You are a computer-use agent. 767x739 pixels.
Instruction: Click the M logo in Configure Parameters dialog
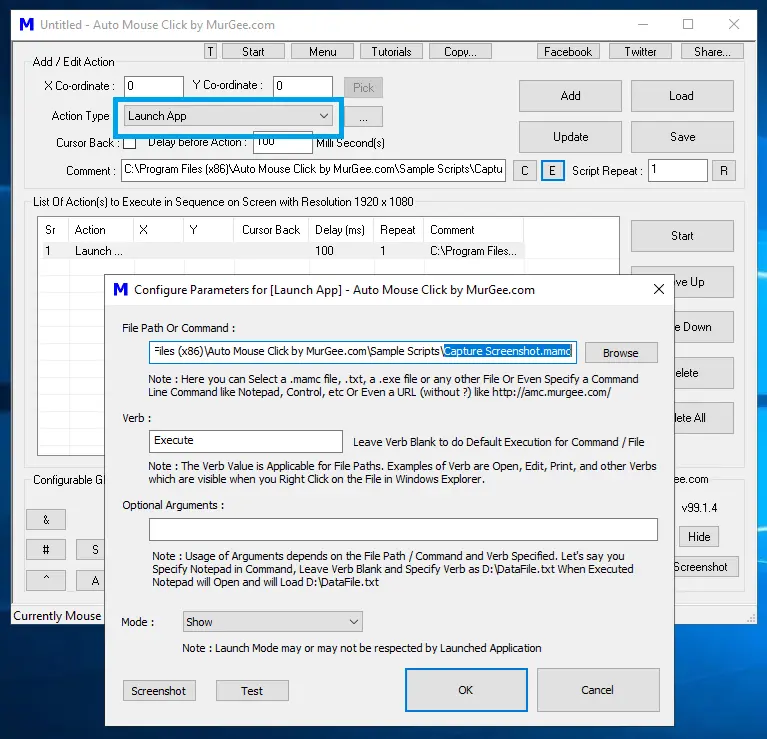pyautogui.click(x=120, y=290)
